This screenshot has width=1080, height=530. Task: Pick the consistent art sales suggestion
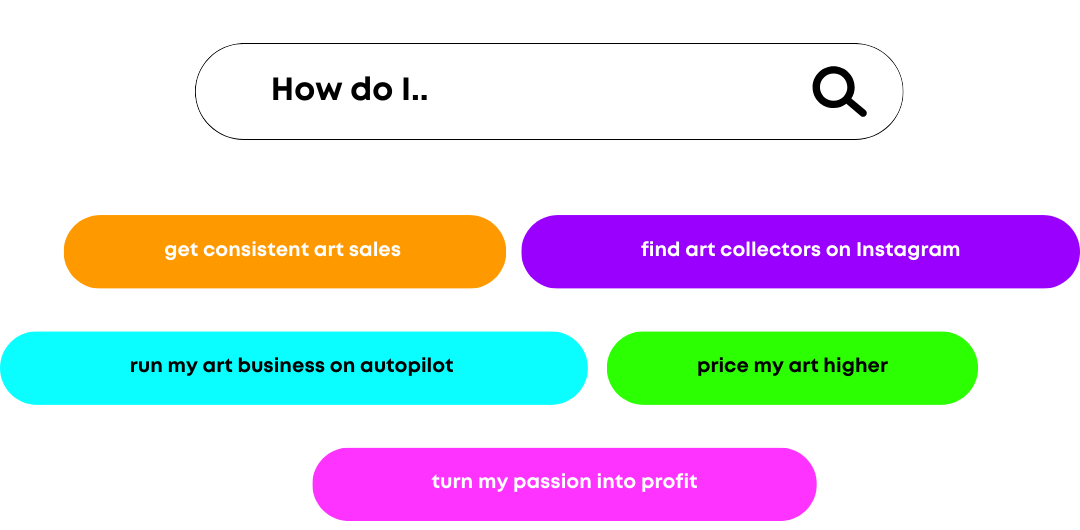pyautogui.click(x=284, y=251)
